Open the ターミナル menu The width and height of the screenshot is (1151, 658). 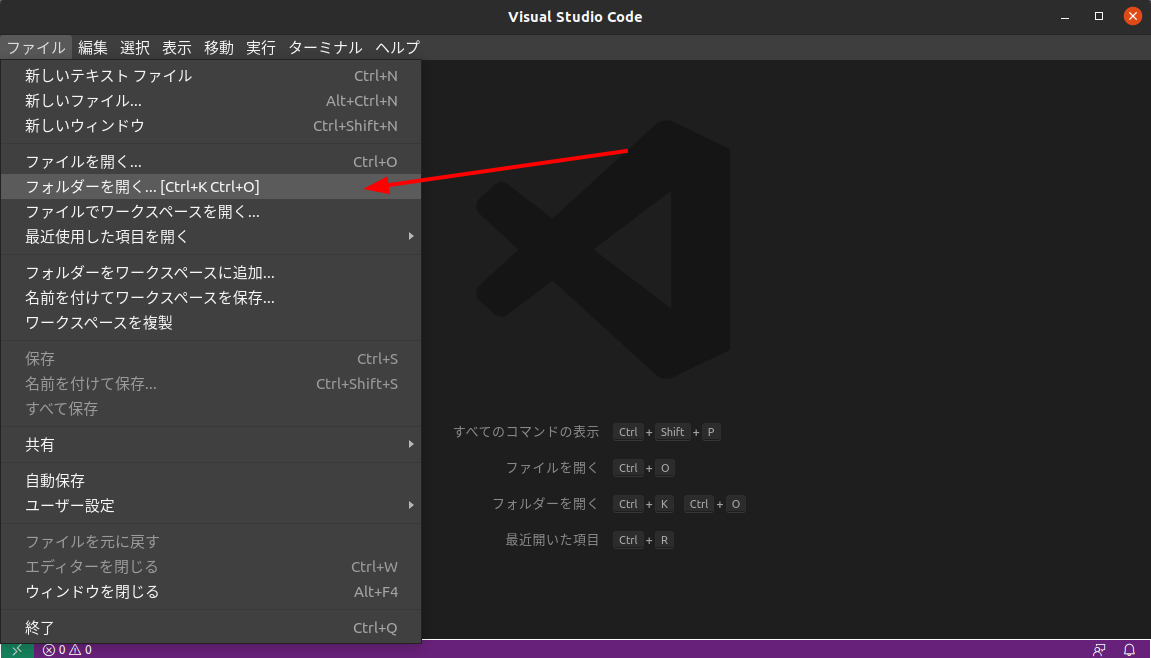tap(325, 48)
